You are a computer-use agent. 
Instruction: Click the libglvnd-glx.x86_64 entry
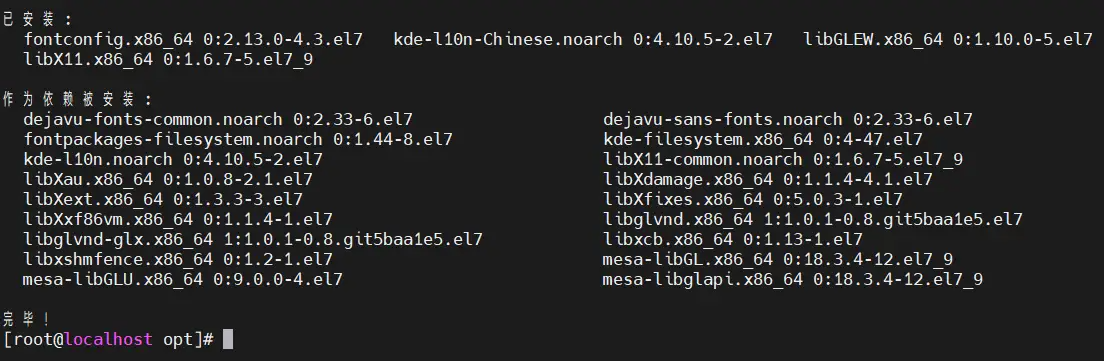(x=253, y=239)
